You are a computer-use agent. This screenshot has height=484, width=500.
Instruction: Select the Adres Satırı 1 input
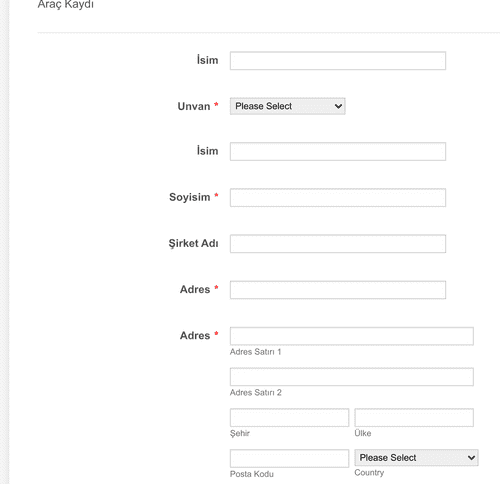pos(352,336)
